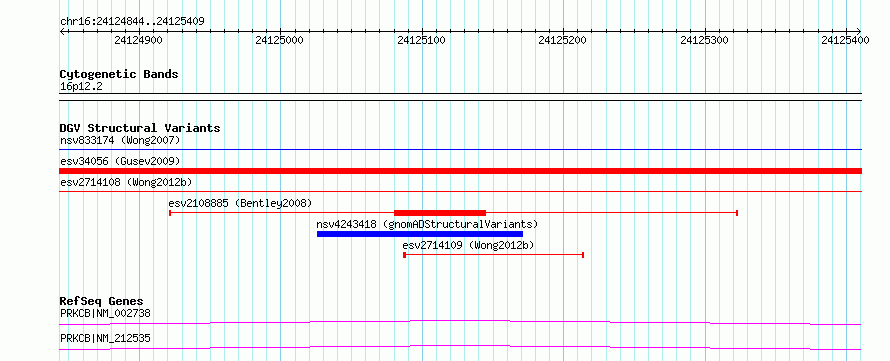Select the esv2714109 (Wong2012b) variant label

pos(468,245)
